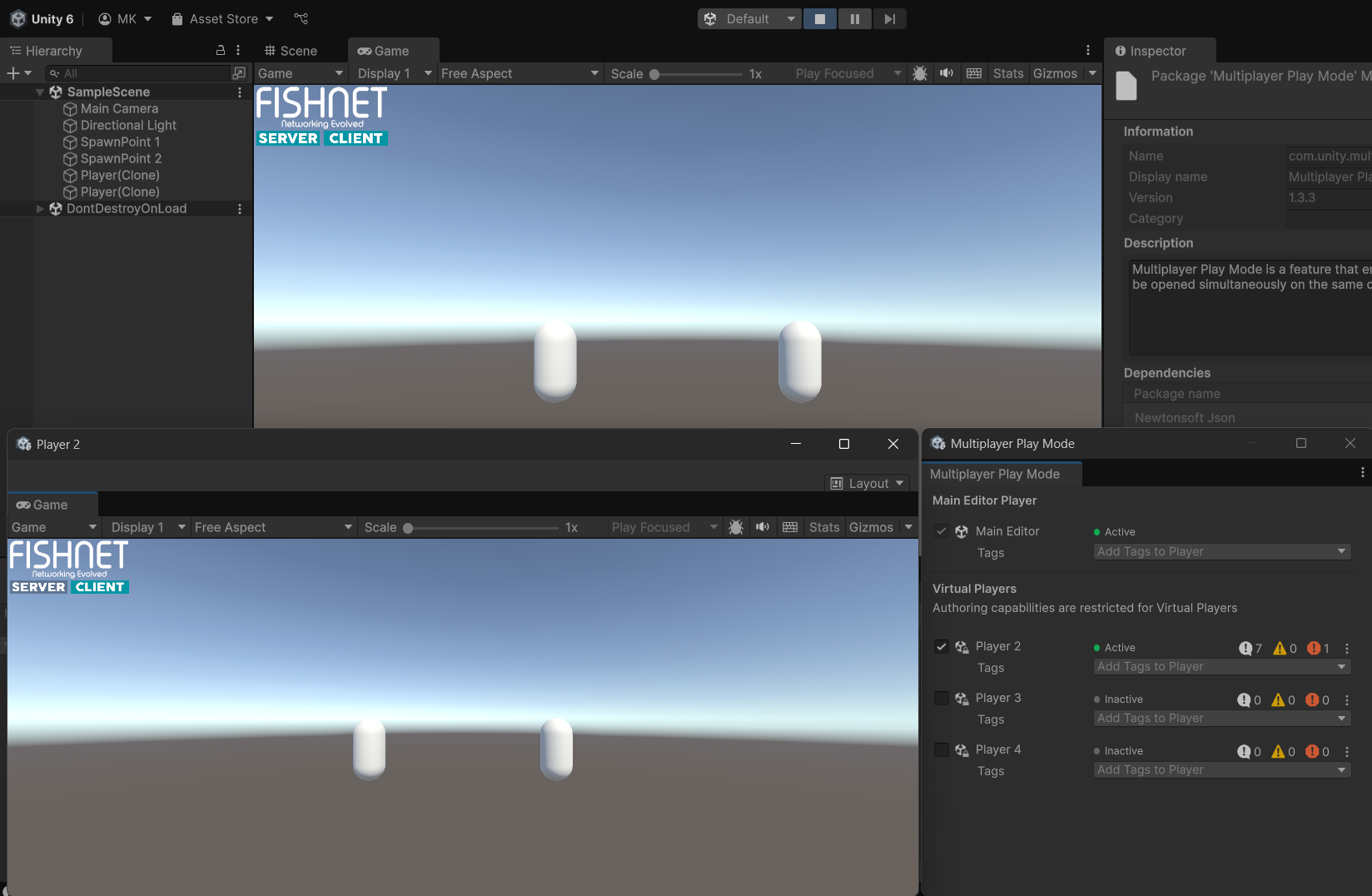
Task: Click the FishNet SERVER button in main Game view
Action: (x=288, y=138)
